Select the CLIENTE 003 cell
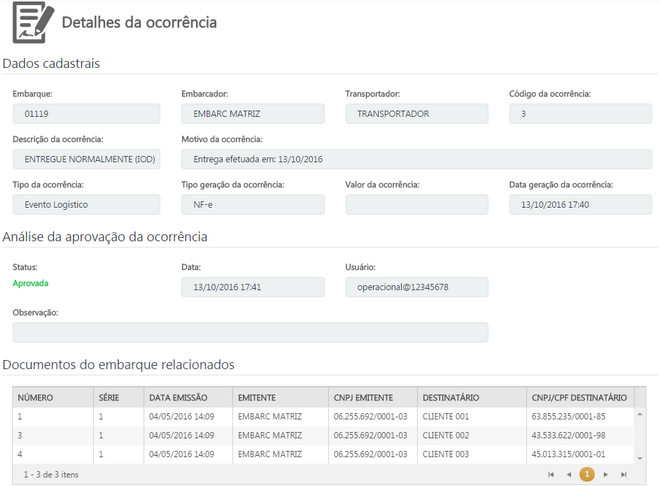This screenshot has height=486, width=660. (472, 454)
